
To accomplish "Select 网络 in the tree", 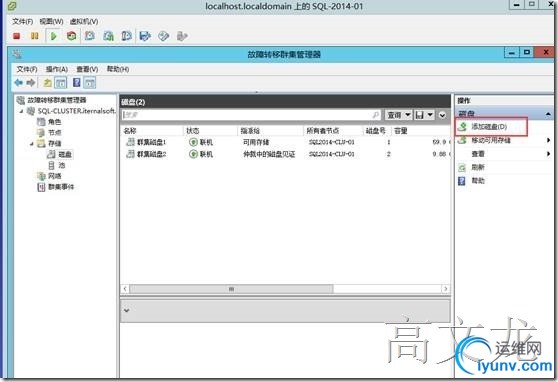I will tap(54, 176).
